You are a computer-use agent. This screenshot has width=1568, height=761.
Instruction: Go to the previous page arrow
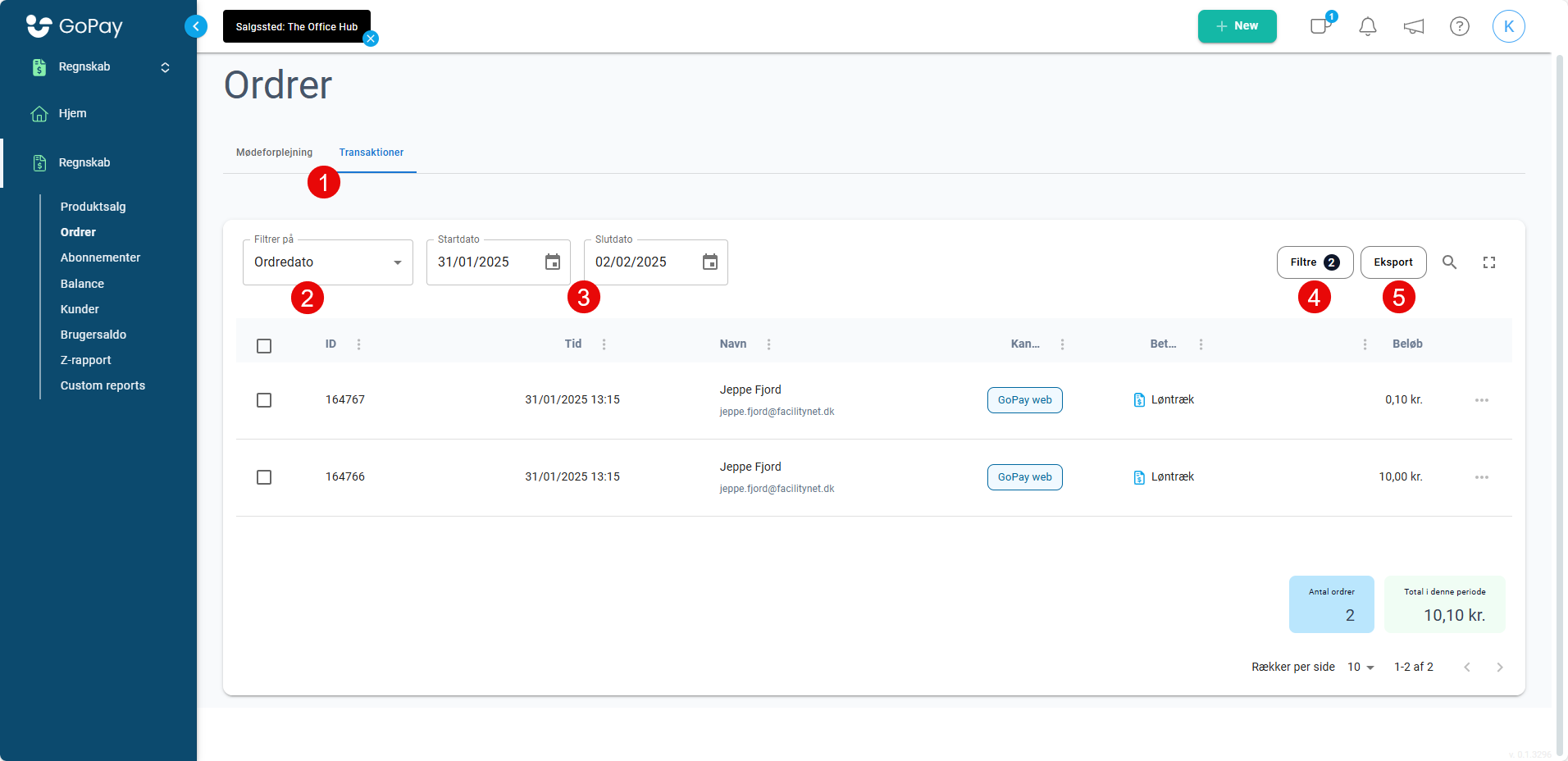pos(1467,668)
